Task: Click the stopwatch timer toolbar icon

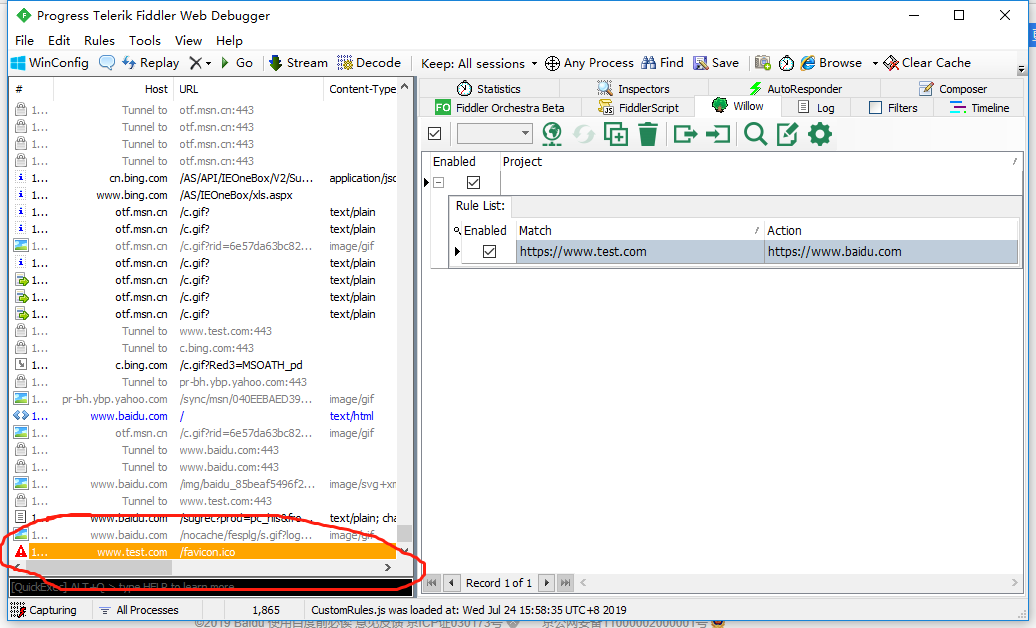Action: tap(786, 63)
